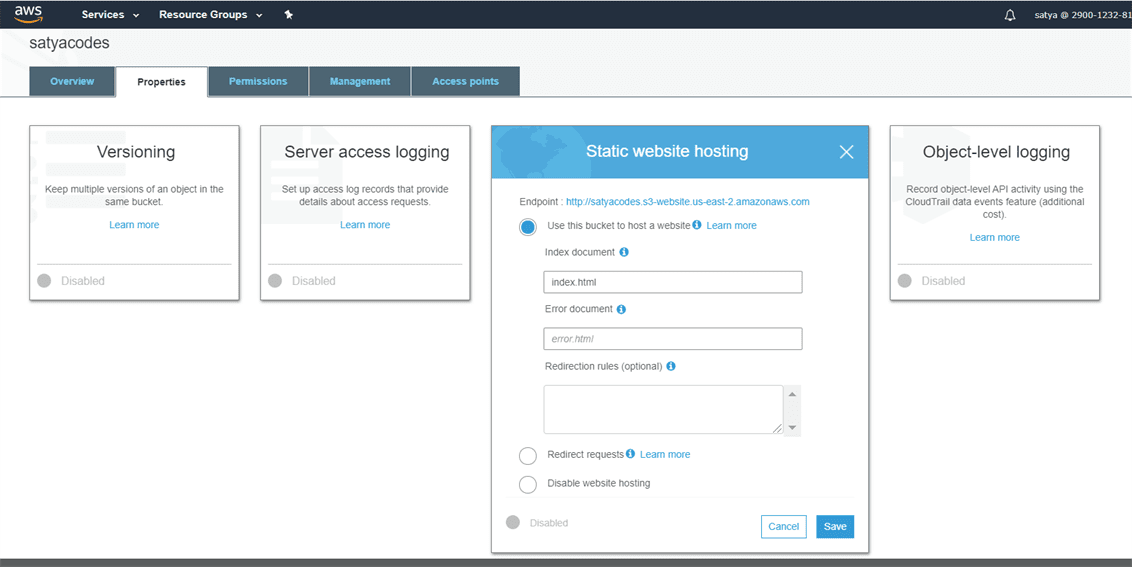Click info icon next to Index document

click(x=624, y=253)
